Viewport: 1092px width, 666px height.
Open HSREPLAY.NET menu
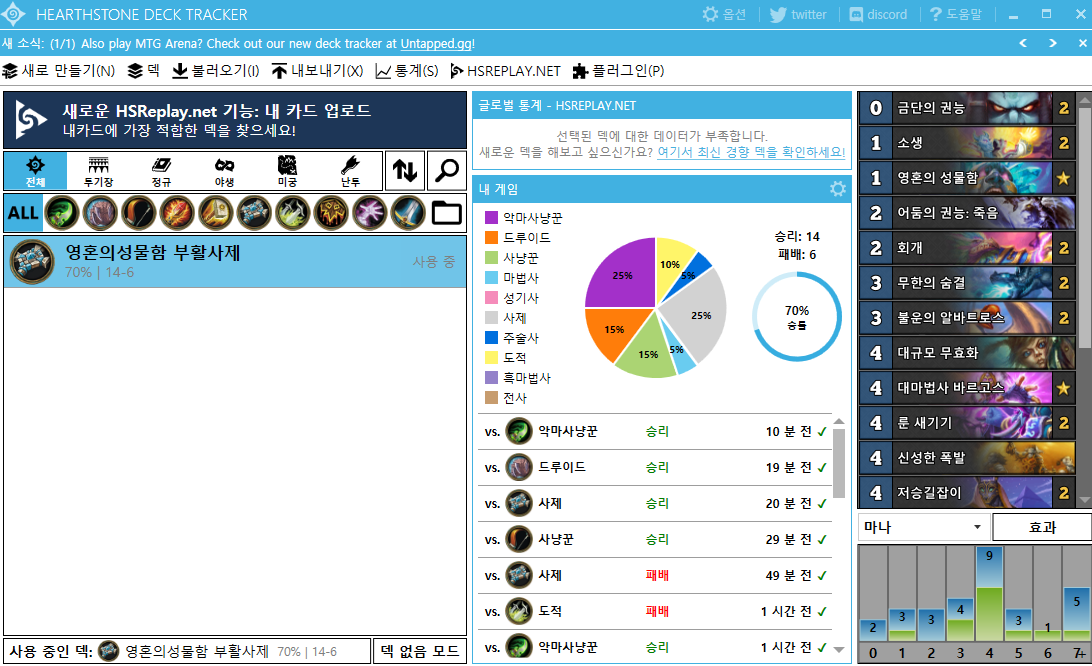coord(506,71)
